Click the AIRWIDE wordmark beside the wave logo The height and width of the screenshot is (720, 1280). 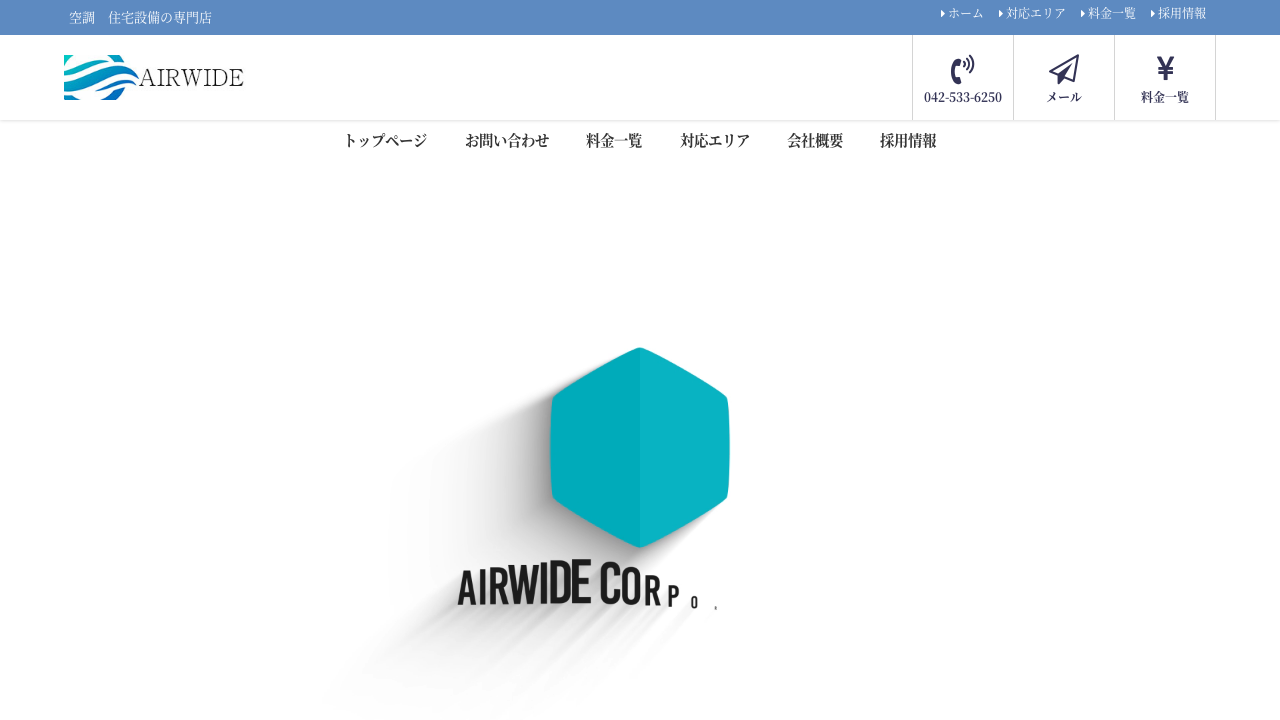click(191, 78)
